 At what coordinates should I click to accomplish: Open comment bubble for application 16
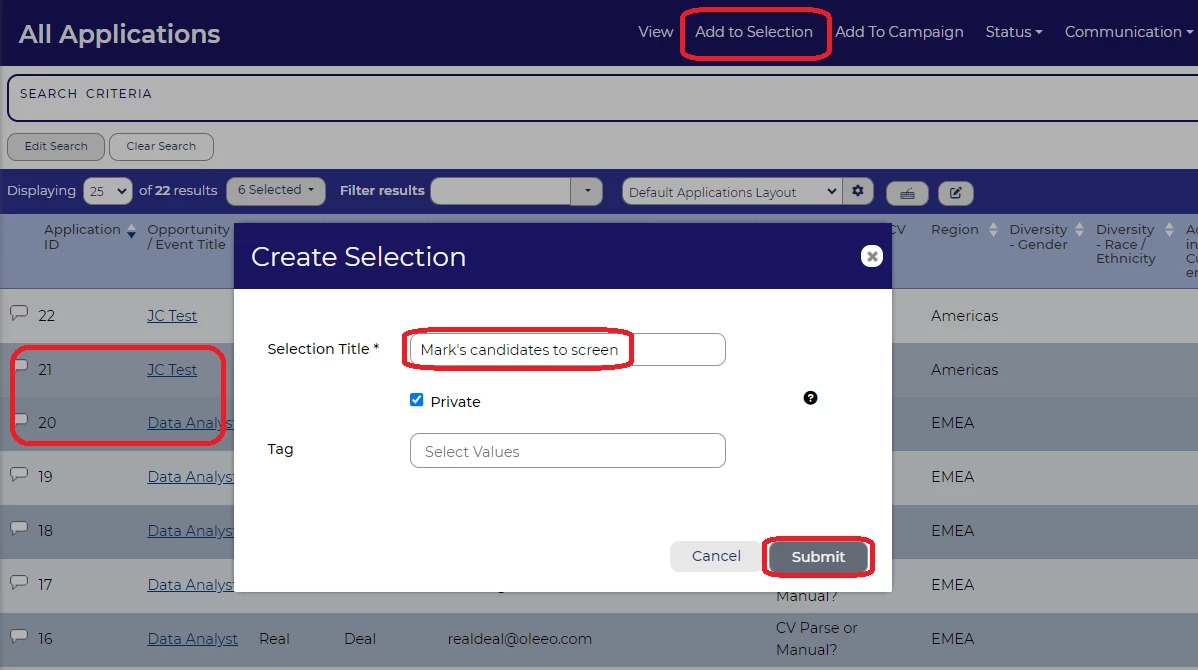tap(19, 637)
